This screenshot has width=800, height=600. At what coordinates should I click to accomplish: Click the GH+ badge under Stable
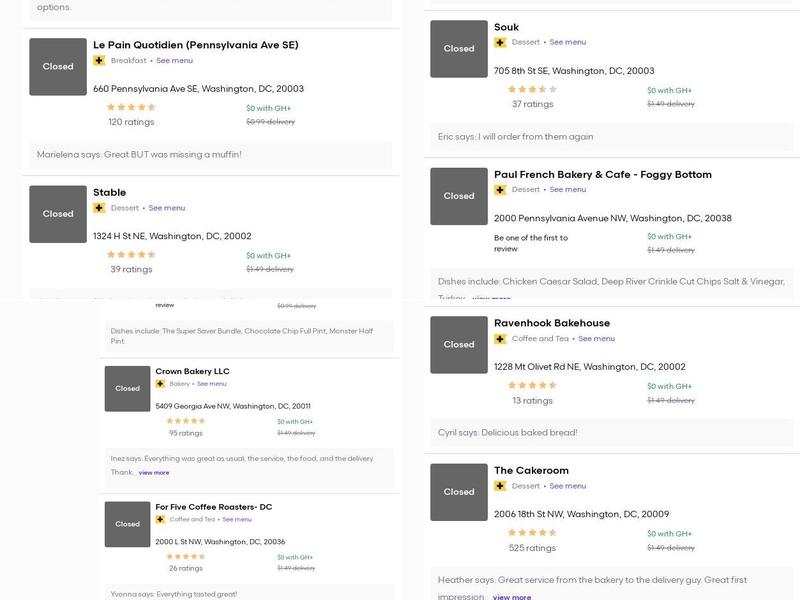[x=99, y=208]
